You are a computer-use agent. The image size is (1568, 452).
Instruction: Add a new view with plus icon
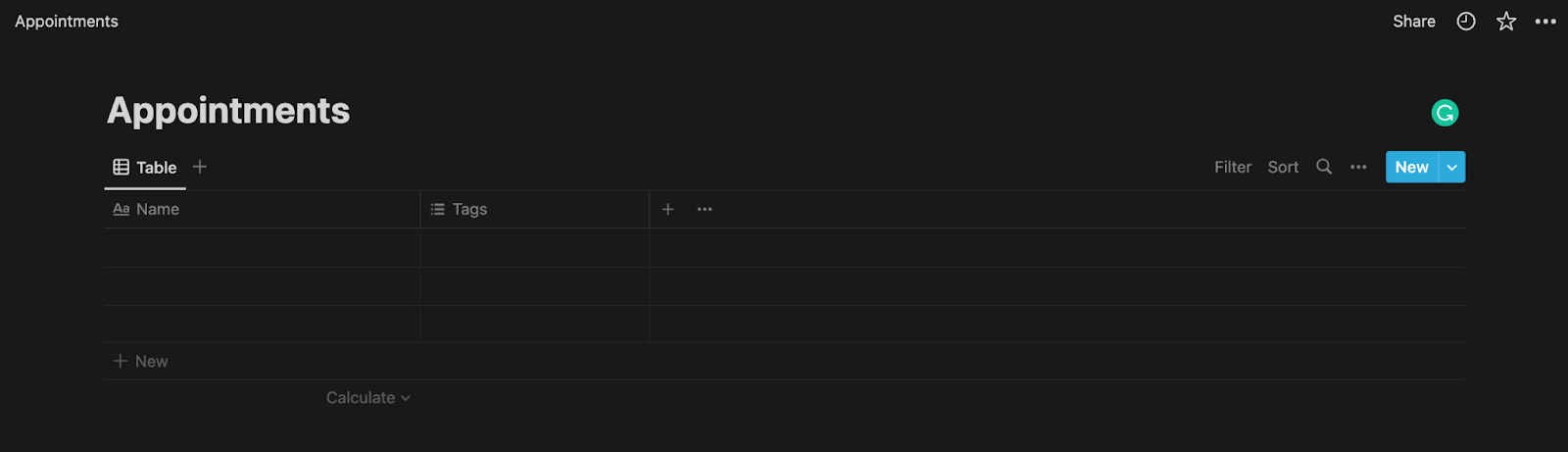point(200,167)
